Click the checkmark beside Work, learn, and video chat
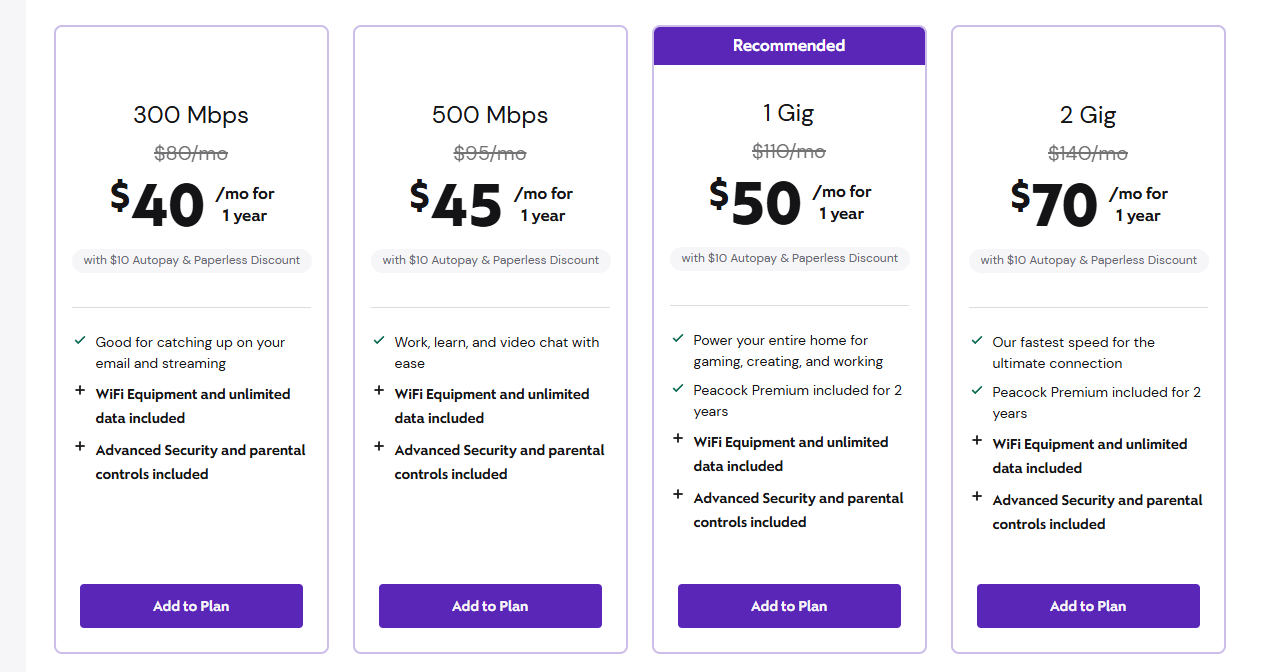 pos(379,340)
